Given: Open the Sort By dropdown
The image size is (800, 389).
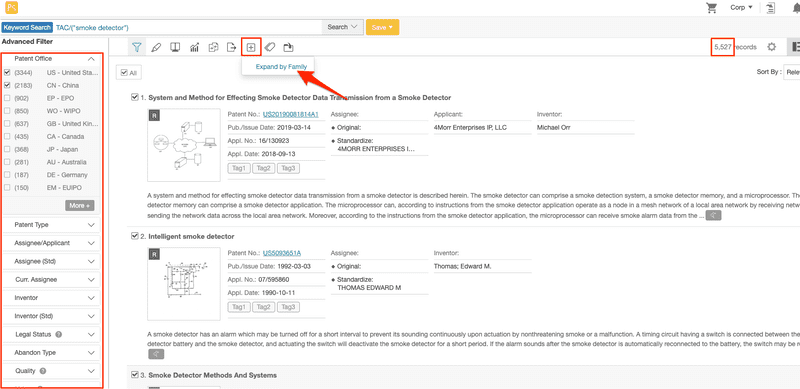Looking at the screenshot, I should point(791,72).
